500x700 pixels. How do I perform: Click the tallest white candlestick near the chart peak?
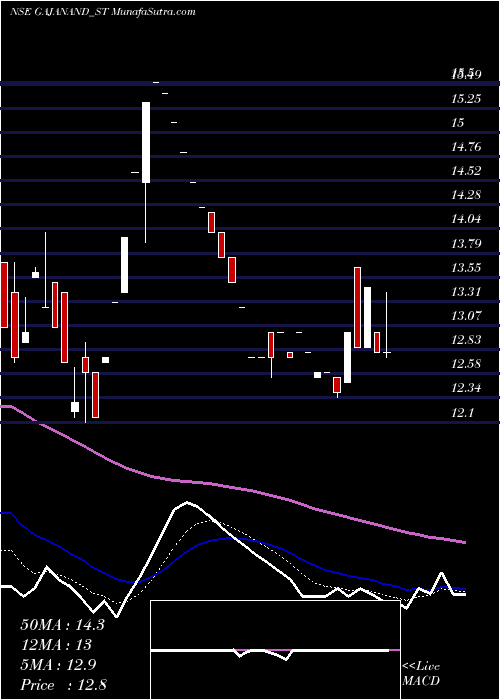[x=146, y=142]
